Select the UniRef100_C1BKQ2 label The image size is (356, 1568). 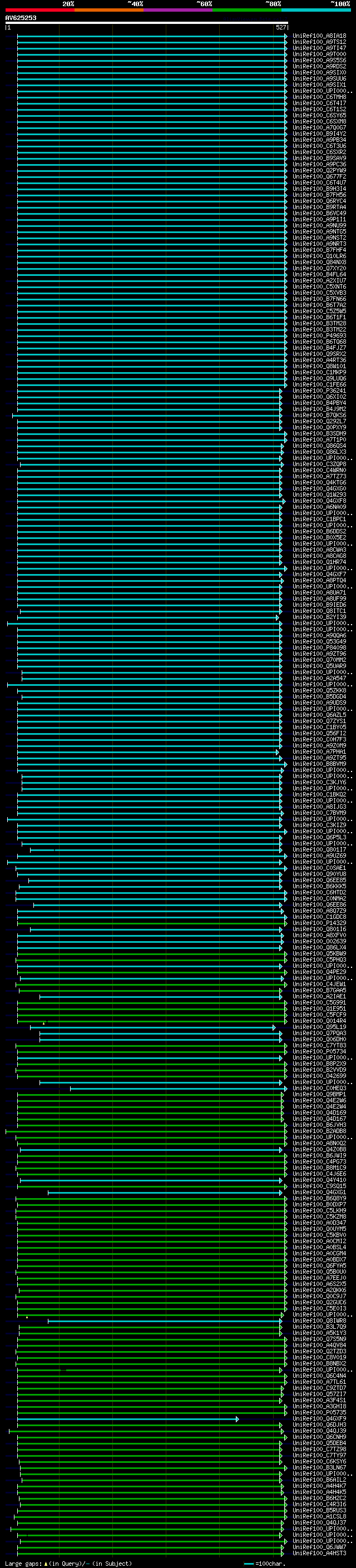[319, 794]
